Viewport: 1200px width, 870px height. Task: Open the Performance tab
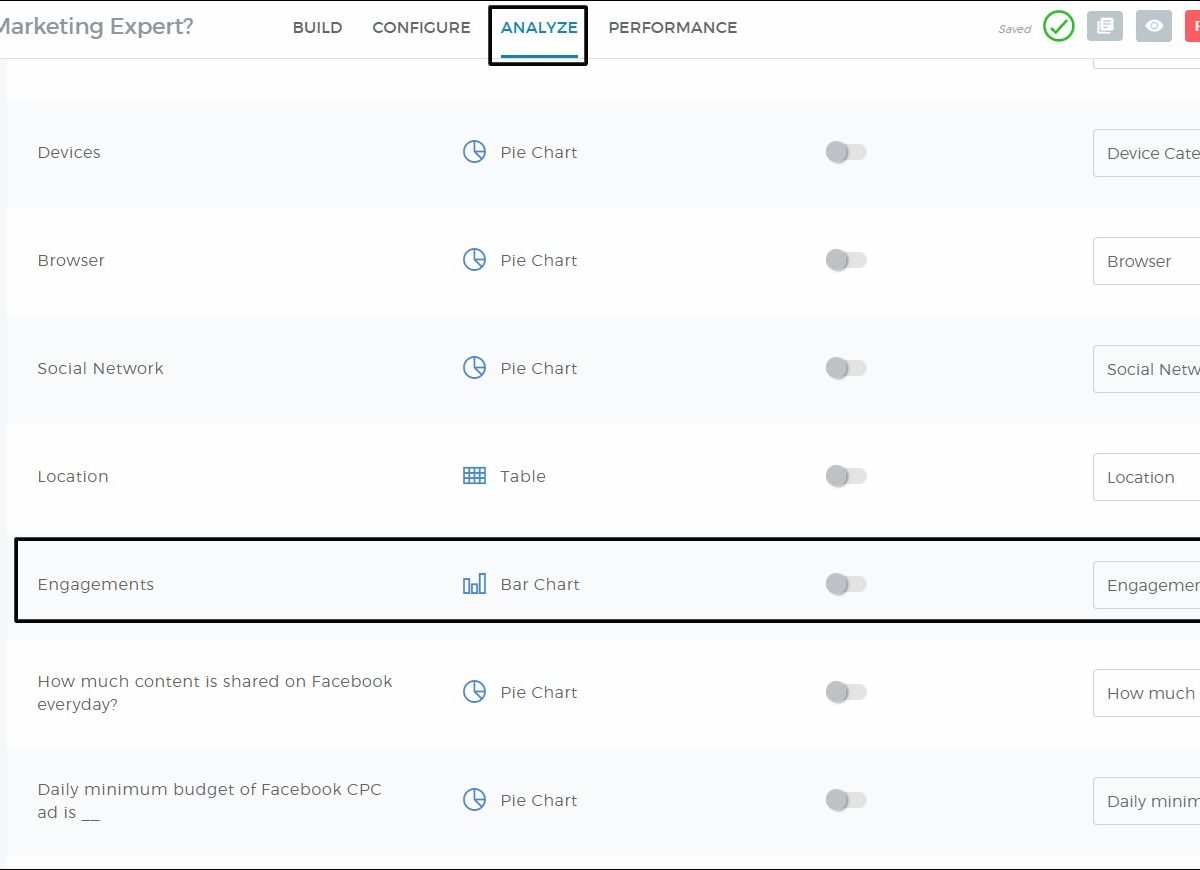tap(672, 28)
